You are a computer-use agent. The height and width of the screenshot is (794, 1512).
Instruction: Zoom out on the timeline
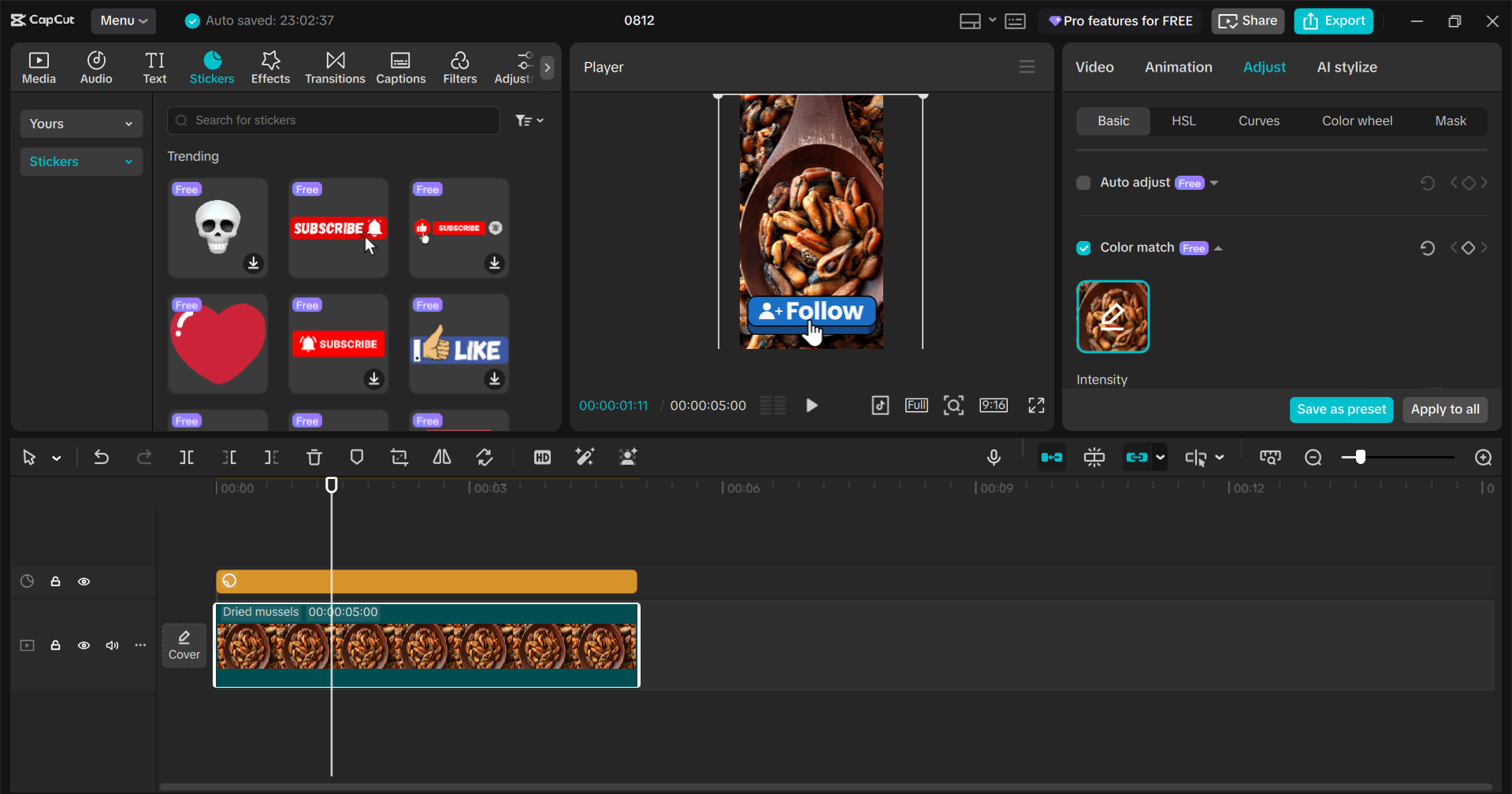[1313, 457]
